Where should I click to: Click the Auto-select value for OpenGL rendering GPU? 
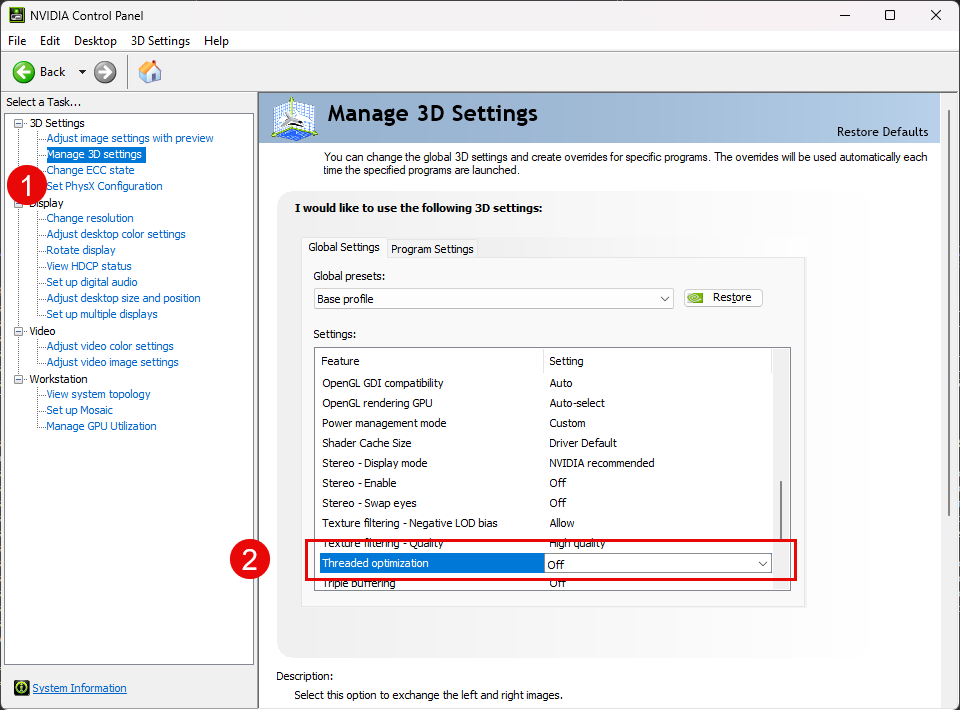pyautogui.click(x=577, y=403)
